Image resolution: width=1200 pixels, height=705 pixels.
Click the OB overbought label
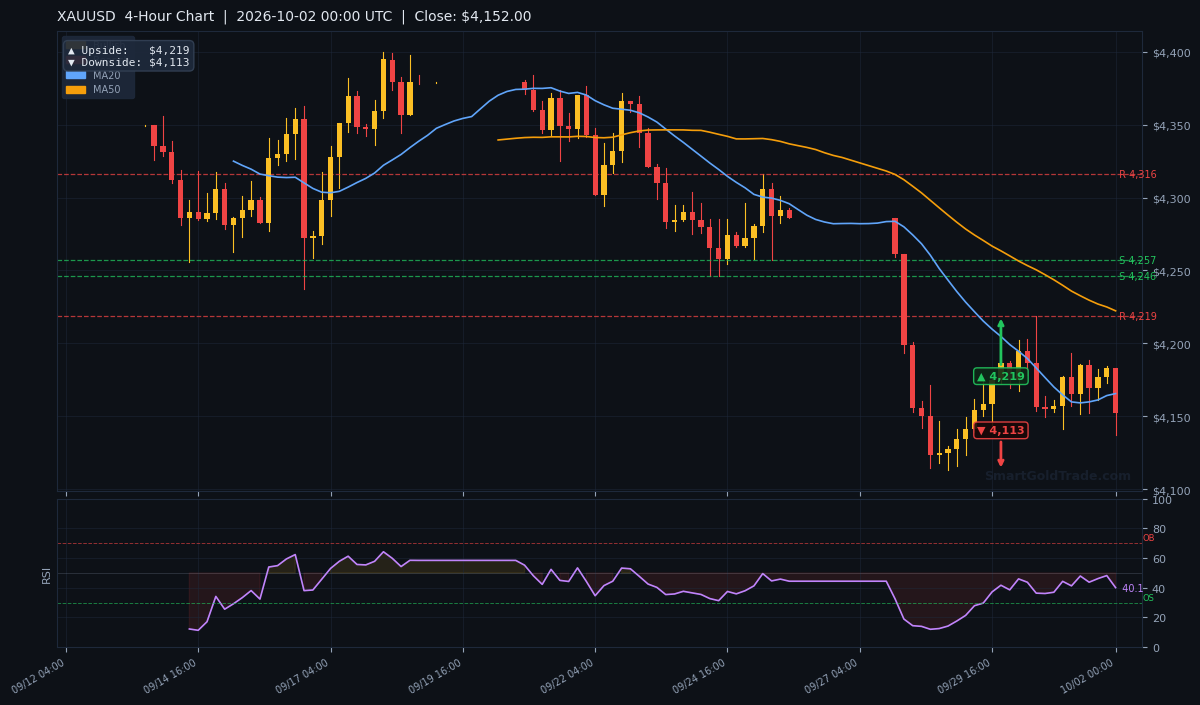(x=1148, y=538)
